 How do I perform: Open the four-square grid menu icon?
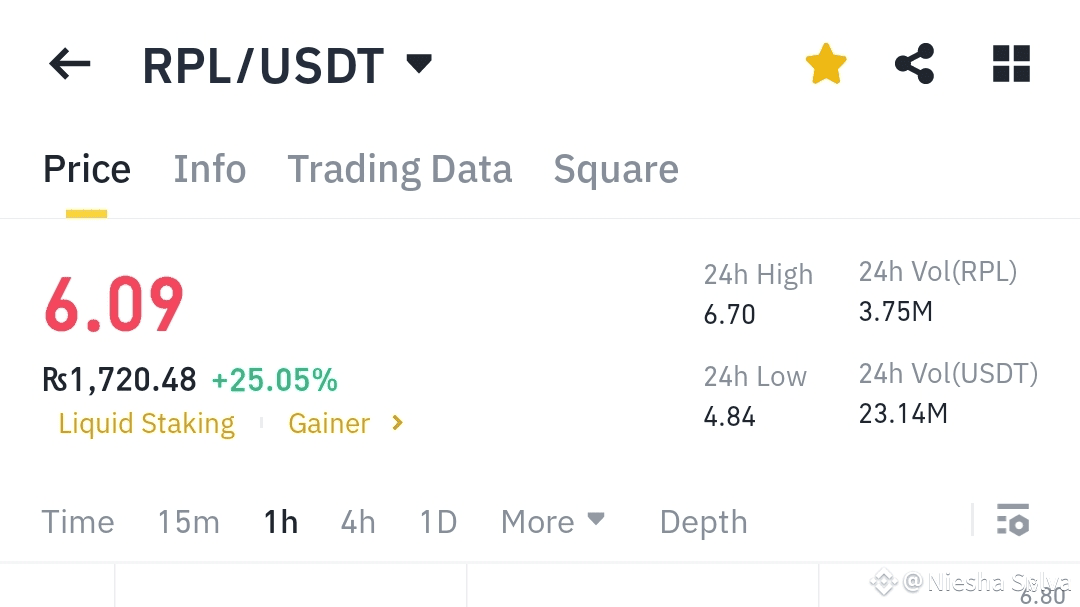point(1010,65)
